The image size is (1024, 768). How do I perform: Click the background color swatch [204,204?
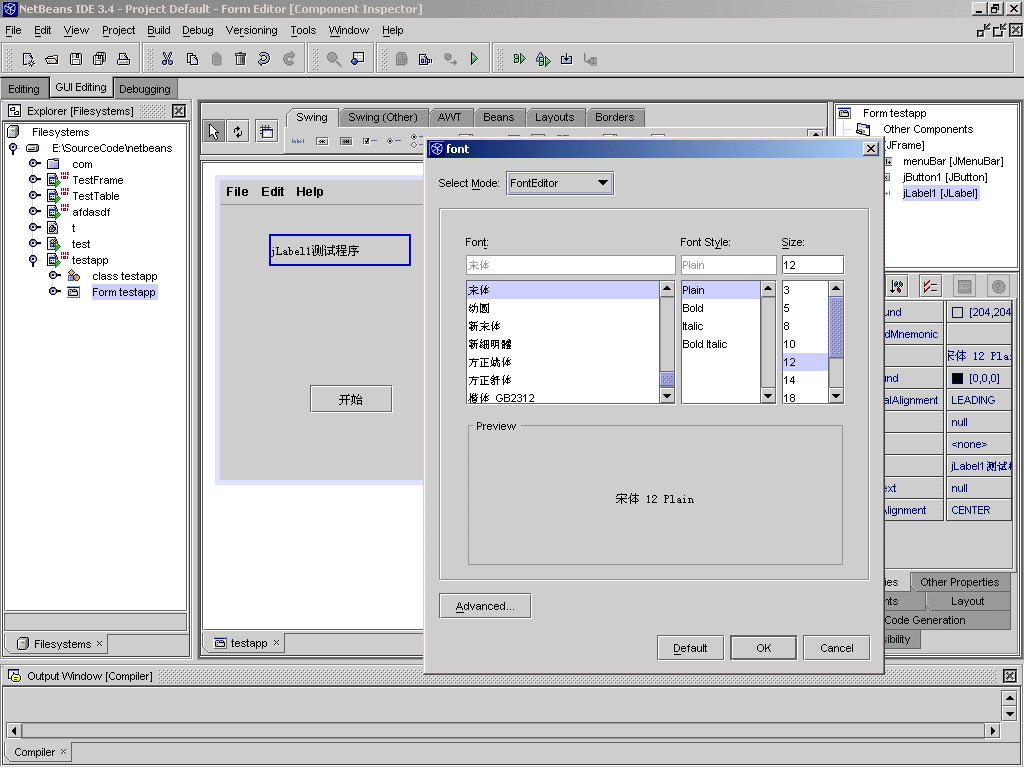(x=957, y=313)
